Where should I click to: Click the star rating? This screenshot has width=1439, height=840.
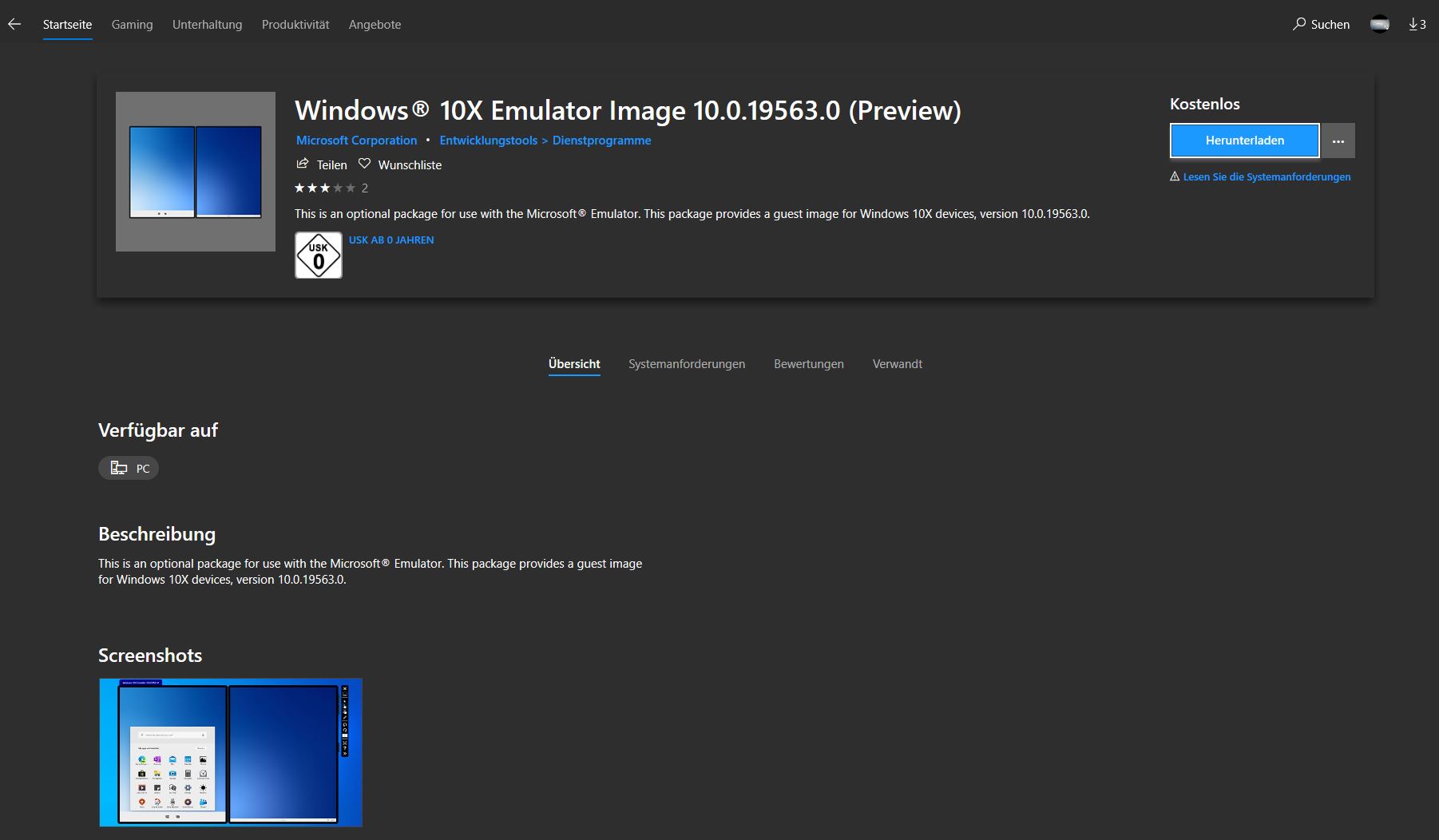pos(325,188)
